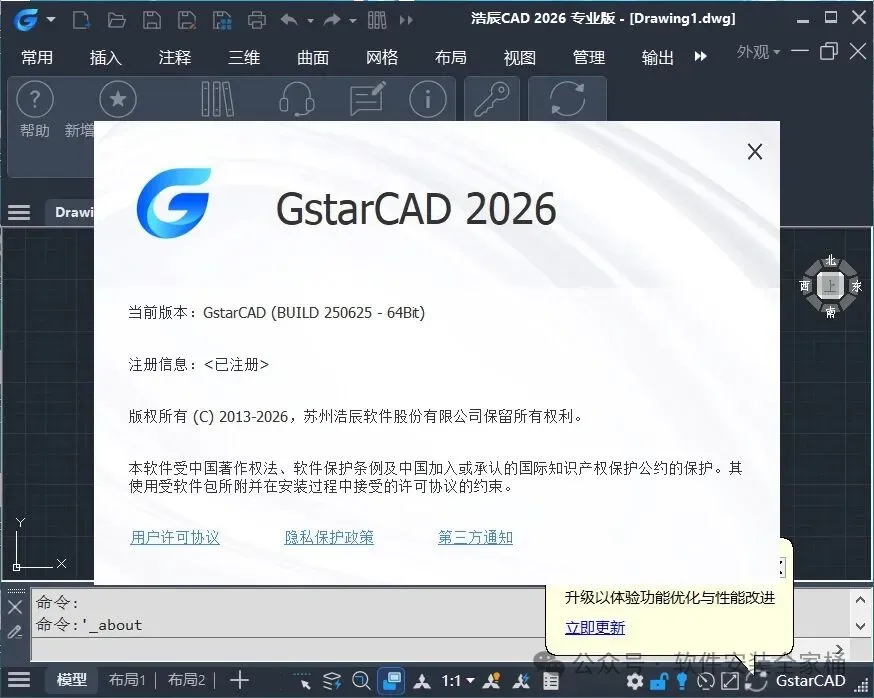Select the 曲面 ribbon tab
The height and width of the screenshot is (698, 874).
313,57
